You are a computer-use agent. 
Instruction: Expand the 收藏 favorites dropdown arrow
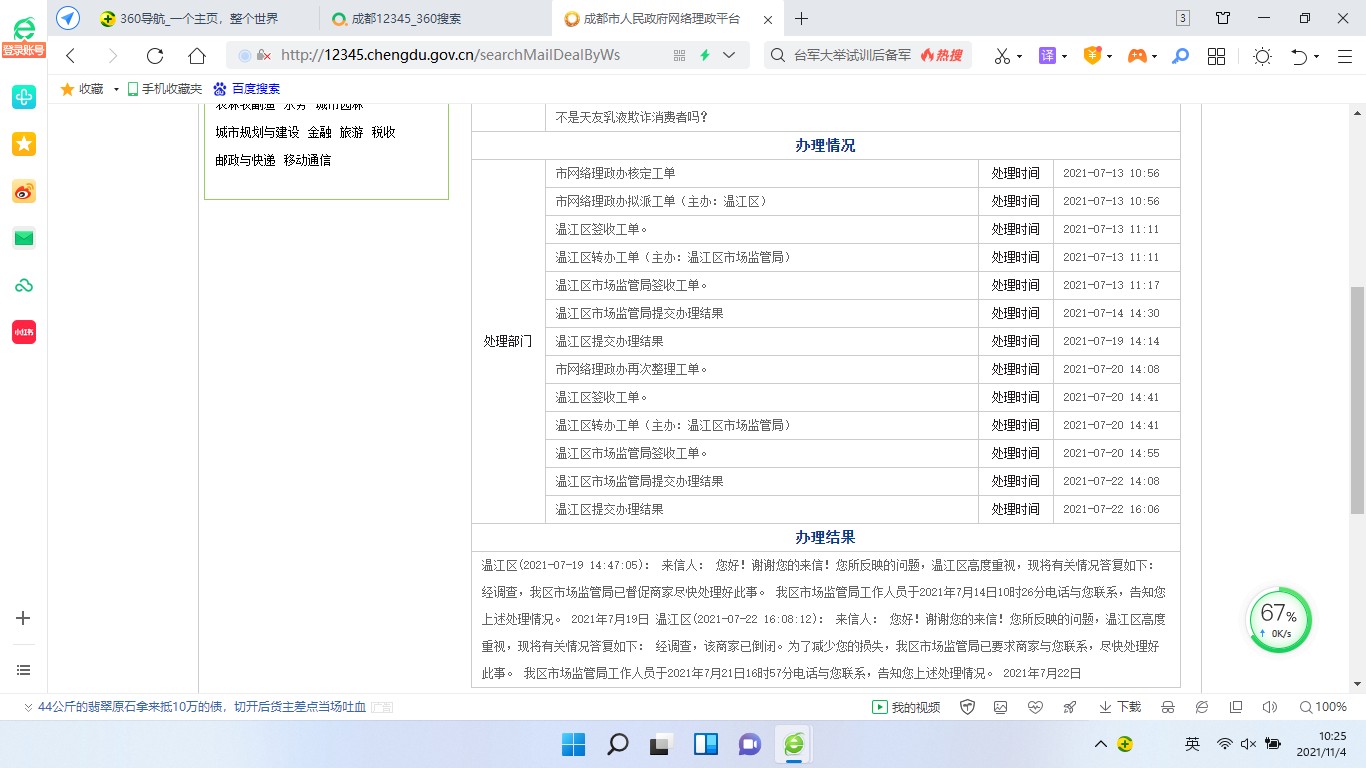coord(116,89)
